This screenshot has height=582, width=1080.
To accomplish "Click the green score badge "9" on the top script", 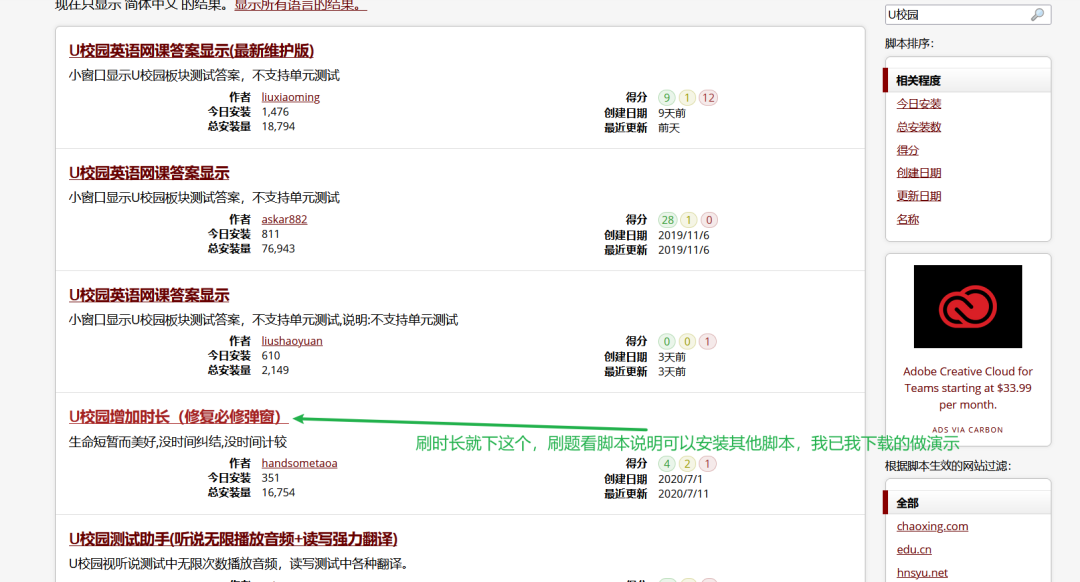I will coord(668,97).
